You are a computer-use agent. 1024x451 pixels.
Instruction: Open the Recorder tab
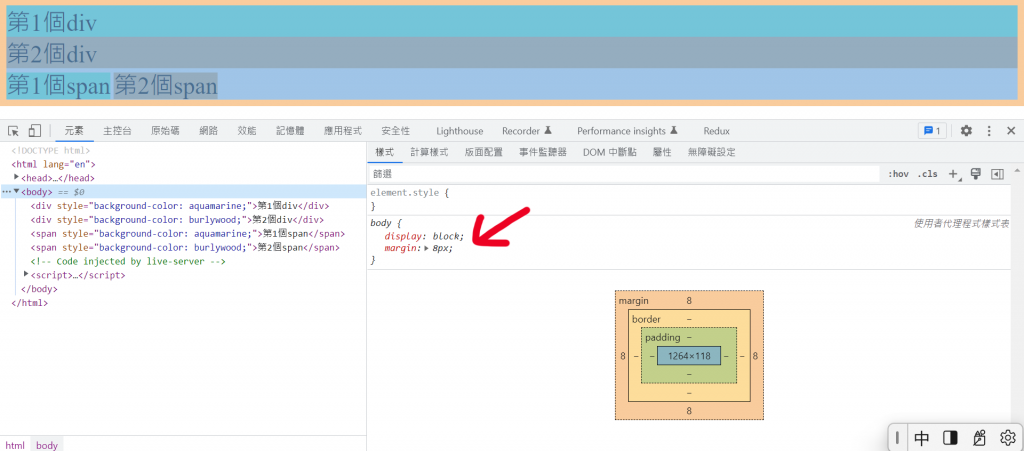(x=527, y=131)
